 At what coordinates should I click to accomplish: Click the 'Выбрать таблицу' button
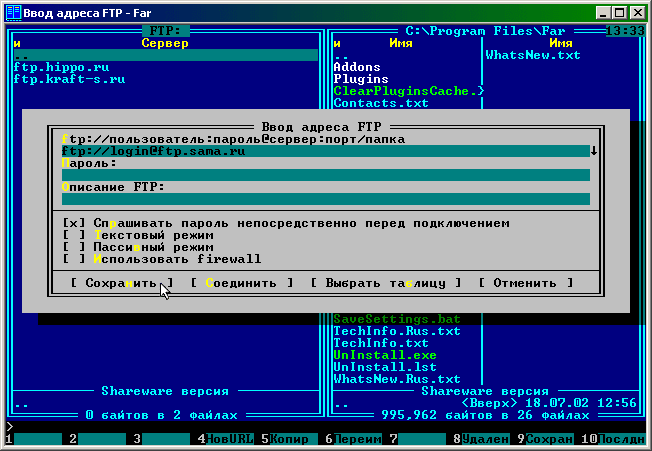(x=386, y=283)
